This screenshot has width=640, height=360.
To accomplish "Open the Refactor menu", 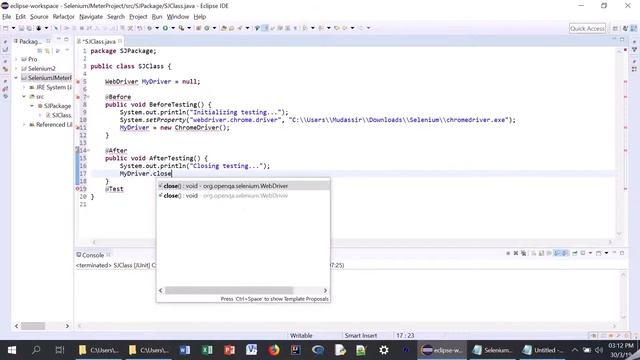I will coord(64,17).
